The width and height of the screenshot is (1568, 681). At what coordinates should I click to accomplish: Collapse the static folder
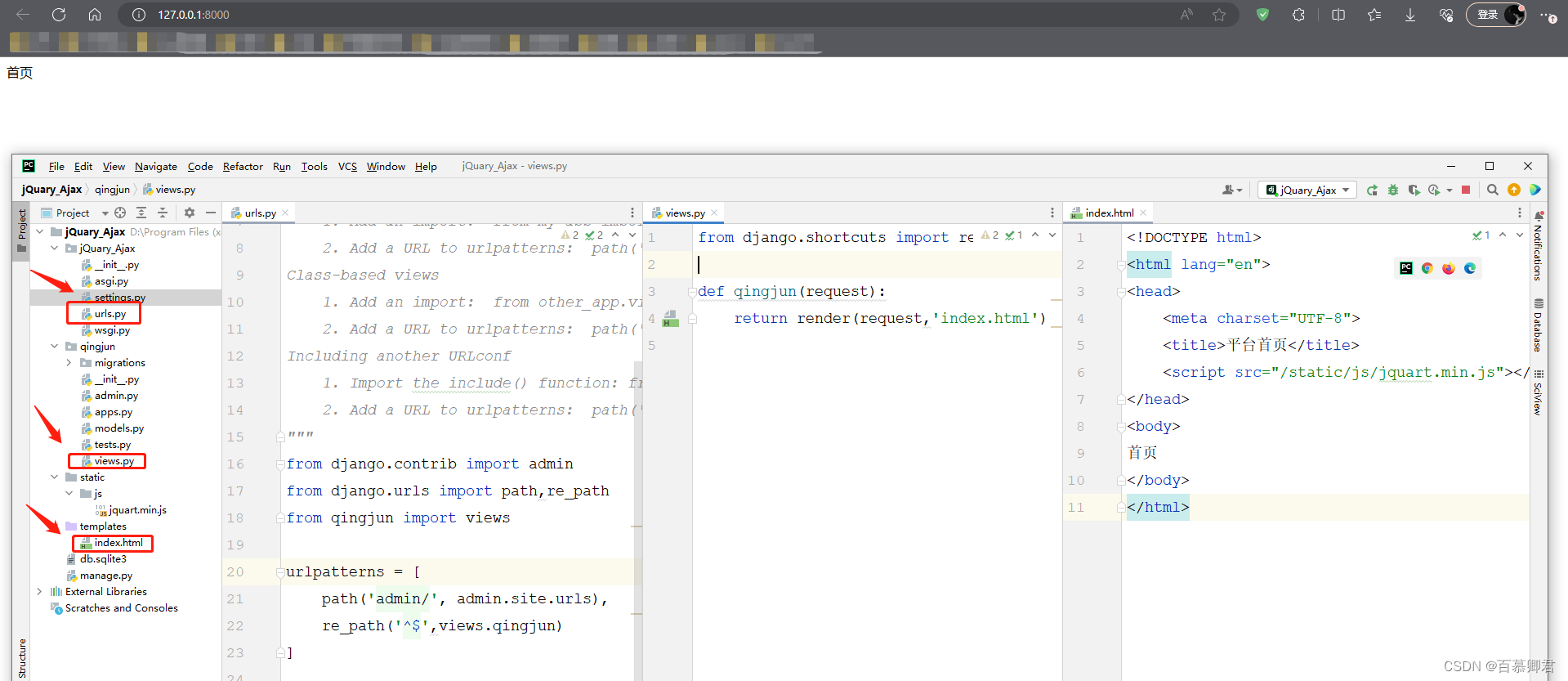click(x=54, y=477)
